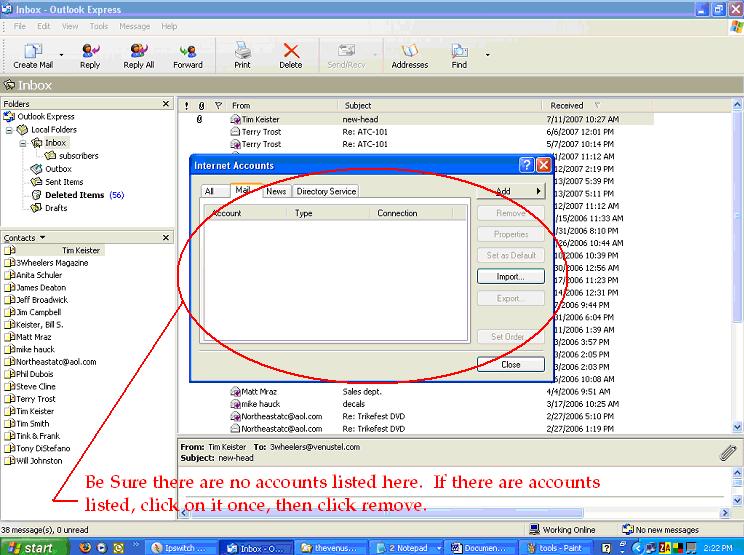Close the Folders pane with X
This screenshot has height=555, width=744.
coord(166,104)
